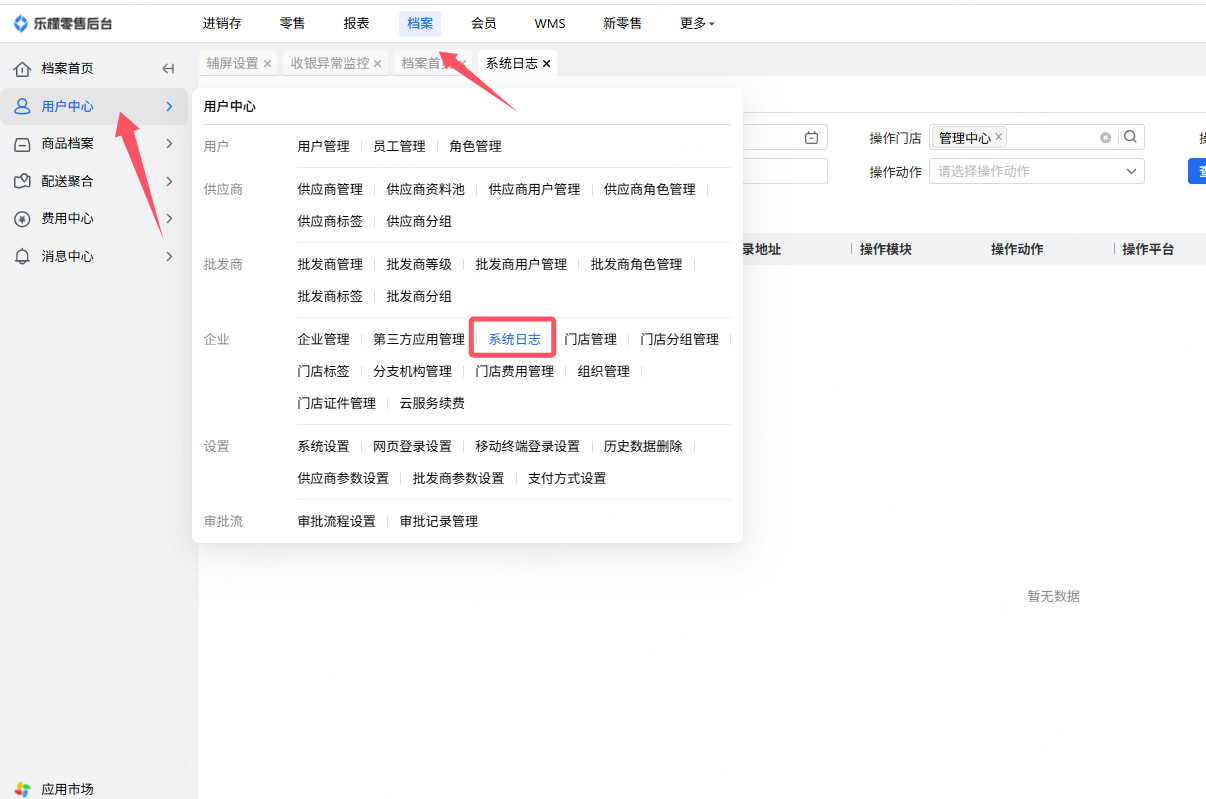Image resolution: width=1206 pixels, height=799 pixels.
Task: Open the 会员 top menu
Action: (484, 23)
